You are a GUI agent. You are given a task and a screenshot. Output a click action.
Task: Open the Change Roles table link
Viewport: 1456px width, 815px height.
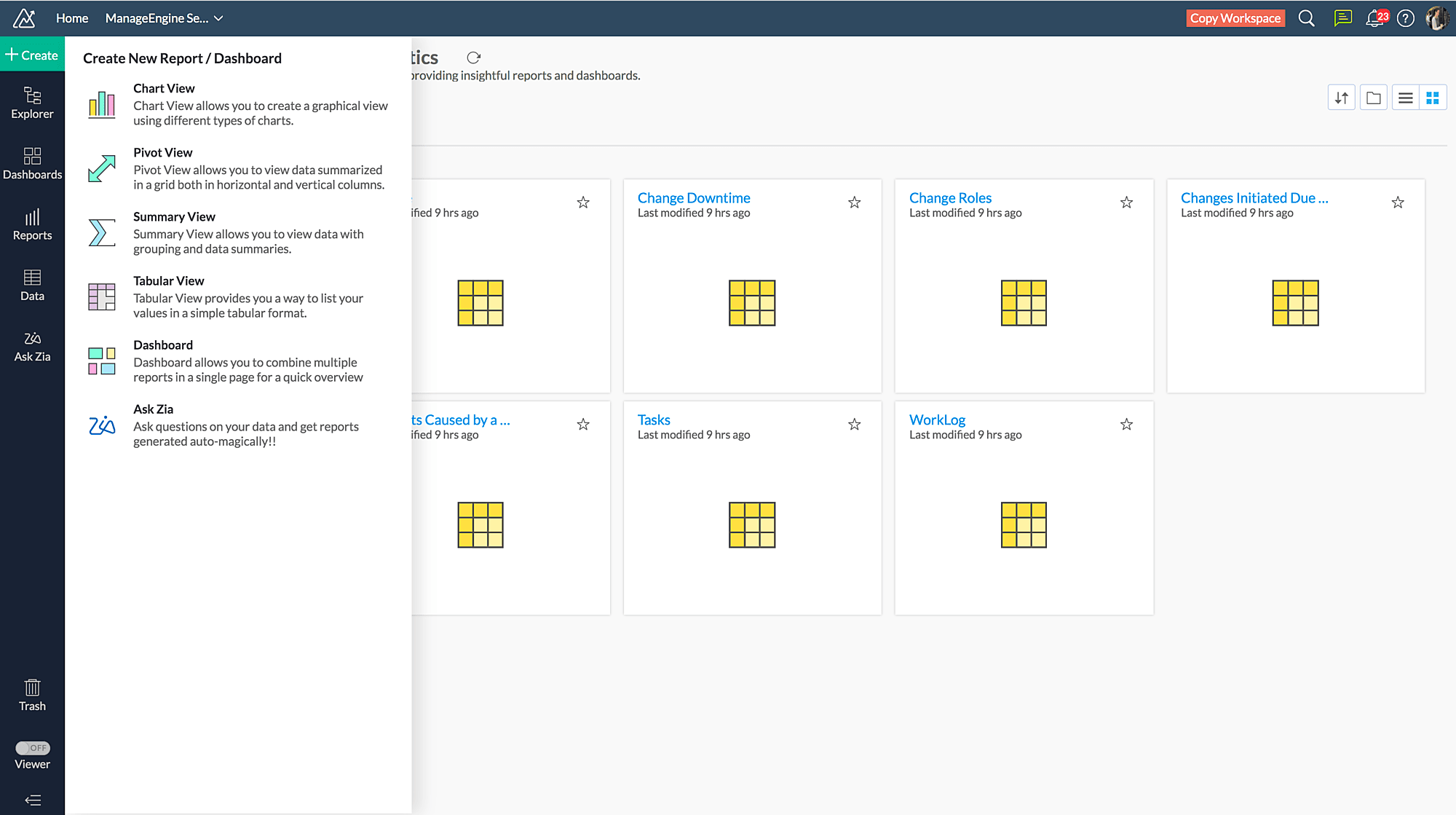pyautogui.click(x=950, y=197)
